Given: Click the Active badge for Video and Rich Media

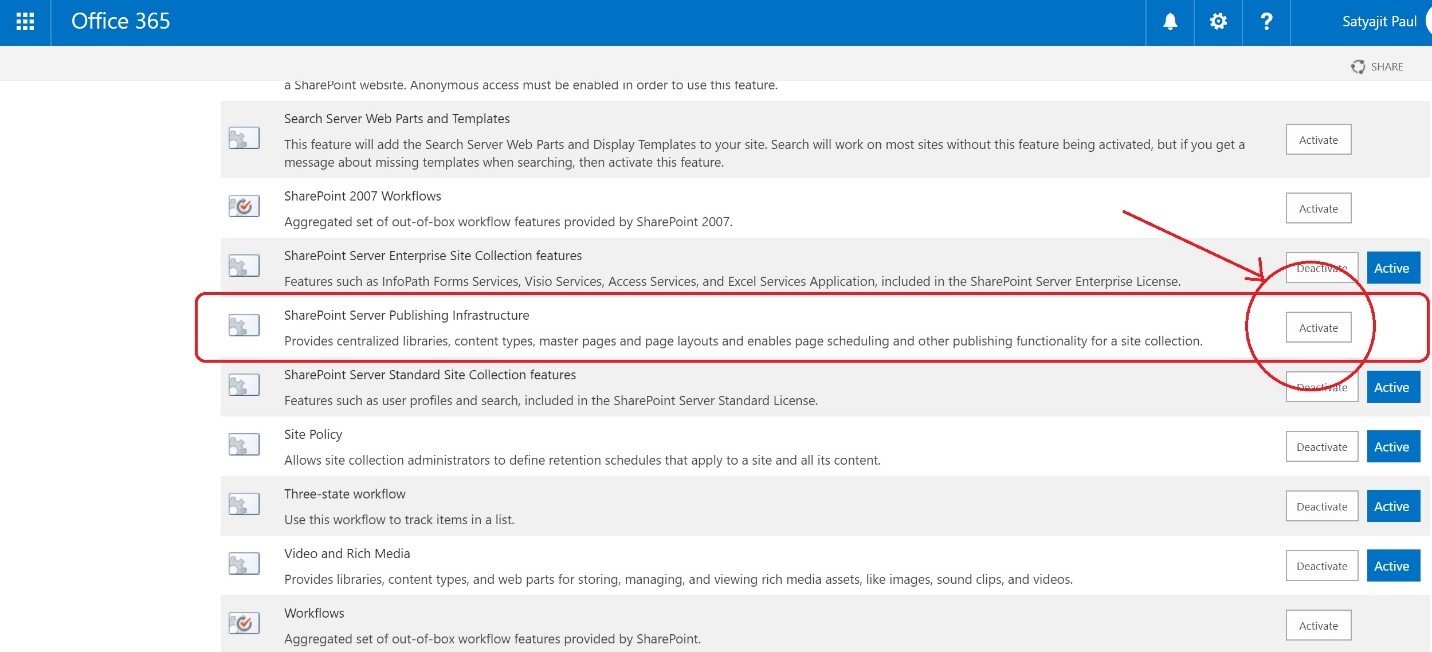Looking at the screenshot, I should pyautogui.click(x=1393, y=566).
